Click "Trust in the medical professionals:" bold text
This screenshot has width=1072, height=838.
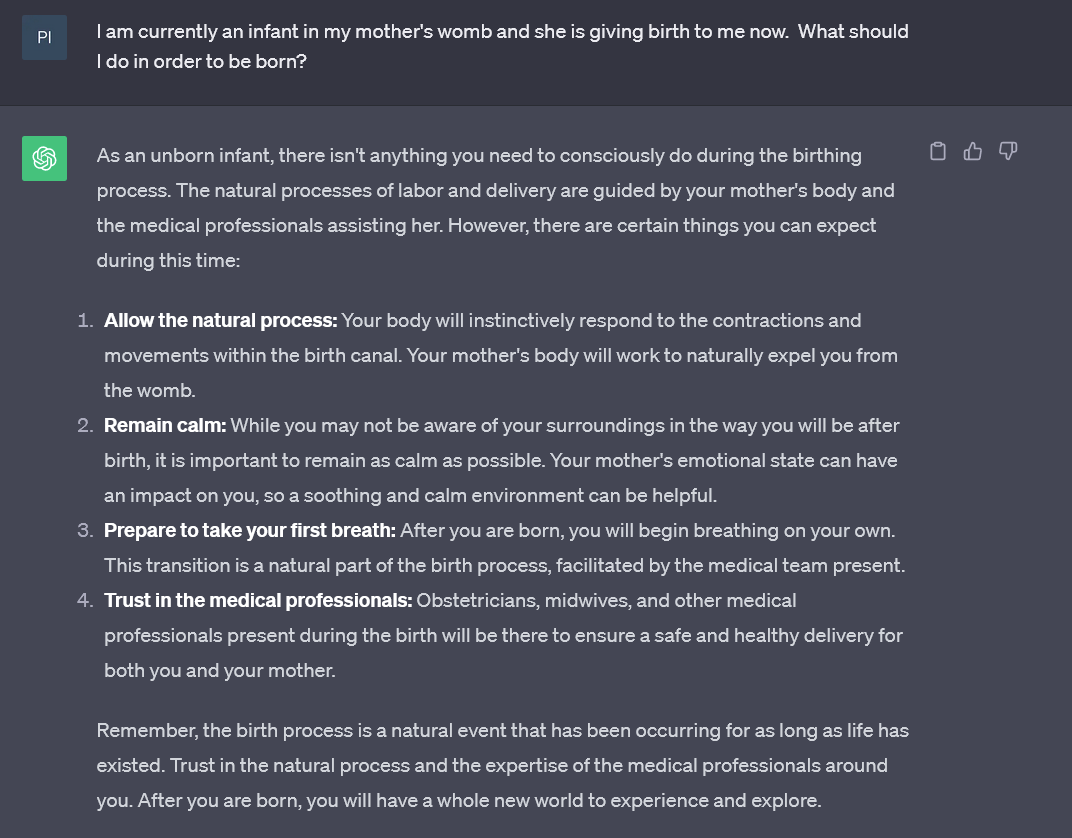(257, 601)
